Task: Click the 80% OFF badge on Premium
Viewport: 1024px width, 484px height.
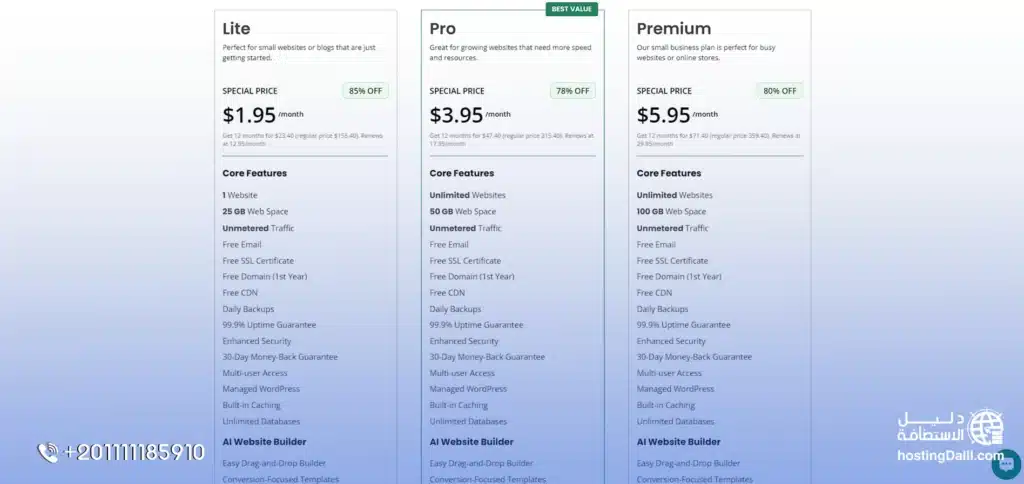Action: 779,91
